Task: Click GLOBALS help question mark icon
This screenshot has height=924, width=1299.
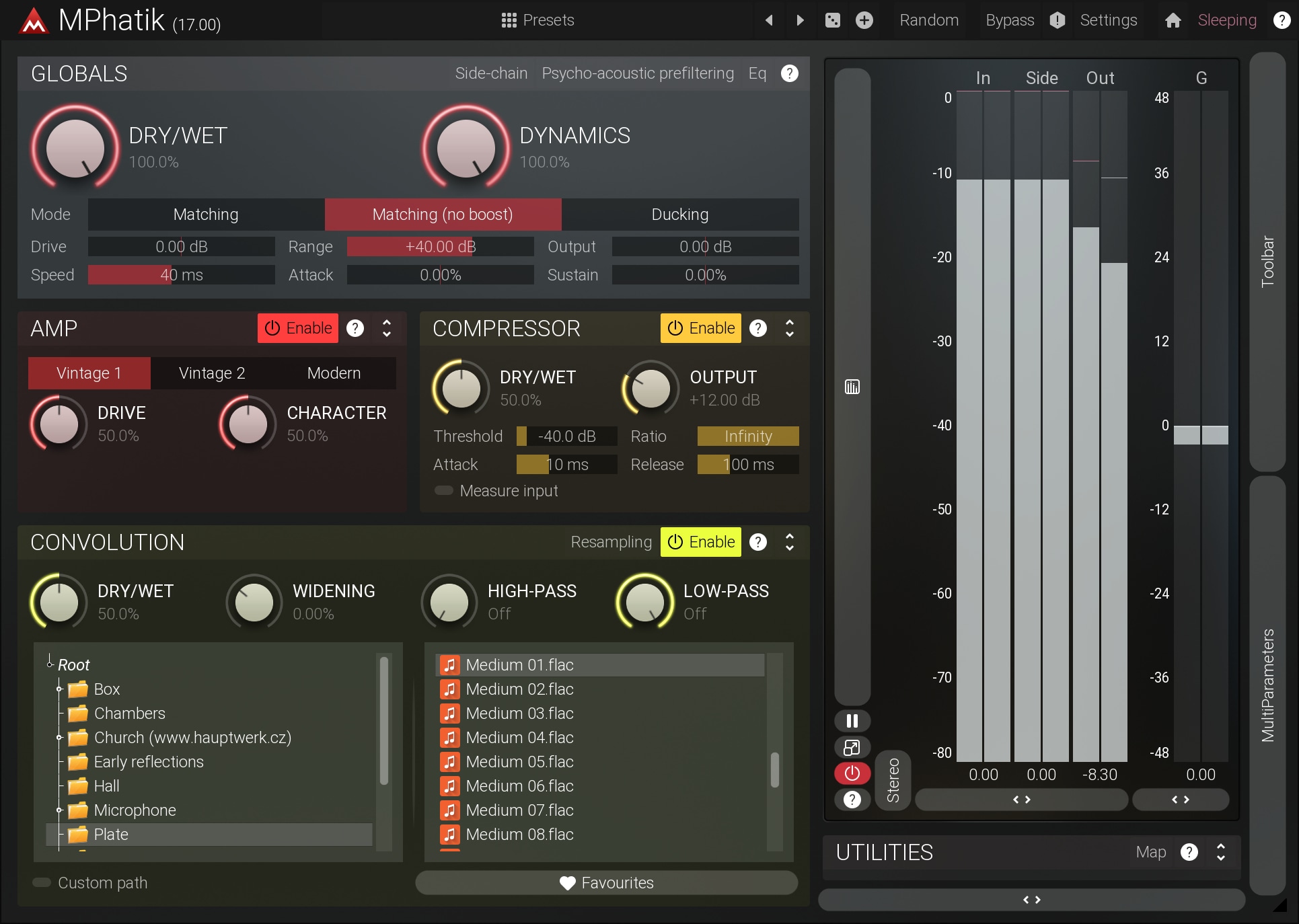Action: pyautogui.click(x=790, y=73)
